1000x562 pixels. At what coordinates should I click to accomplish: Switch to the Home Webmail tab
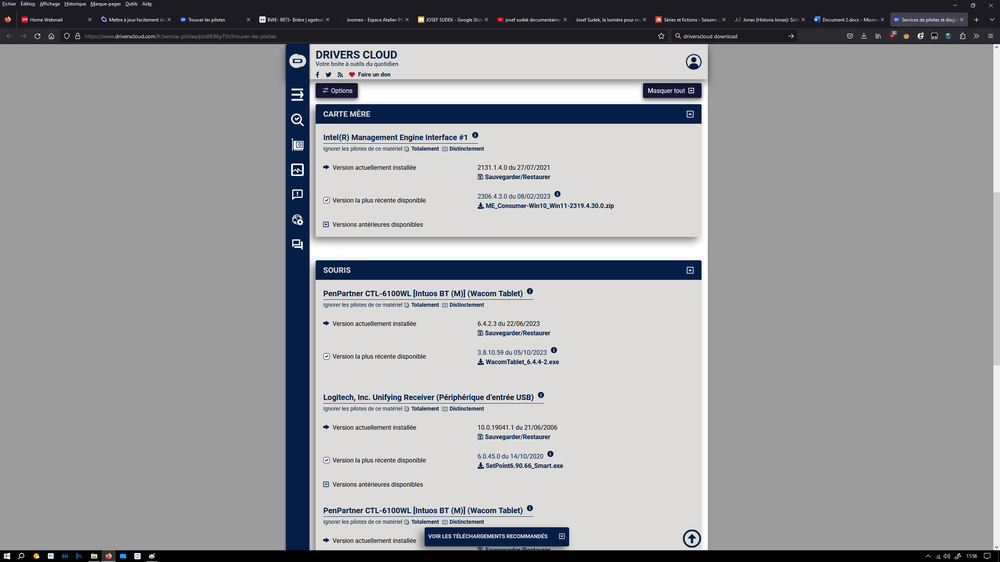(x=45, y=19)
